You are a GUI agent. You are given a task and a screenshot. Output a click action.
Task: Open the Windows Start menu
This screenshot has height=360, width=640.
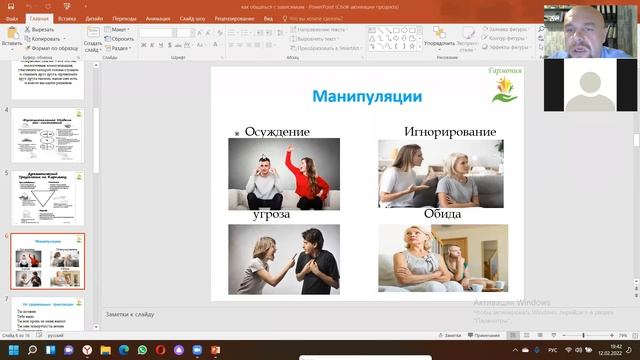(14, 350)
